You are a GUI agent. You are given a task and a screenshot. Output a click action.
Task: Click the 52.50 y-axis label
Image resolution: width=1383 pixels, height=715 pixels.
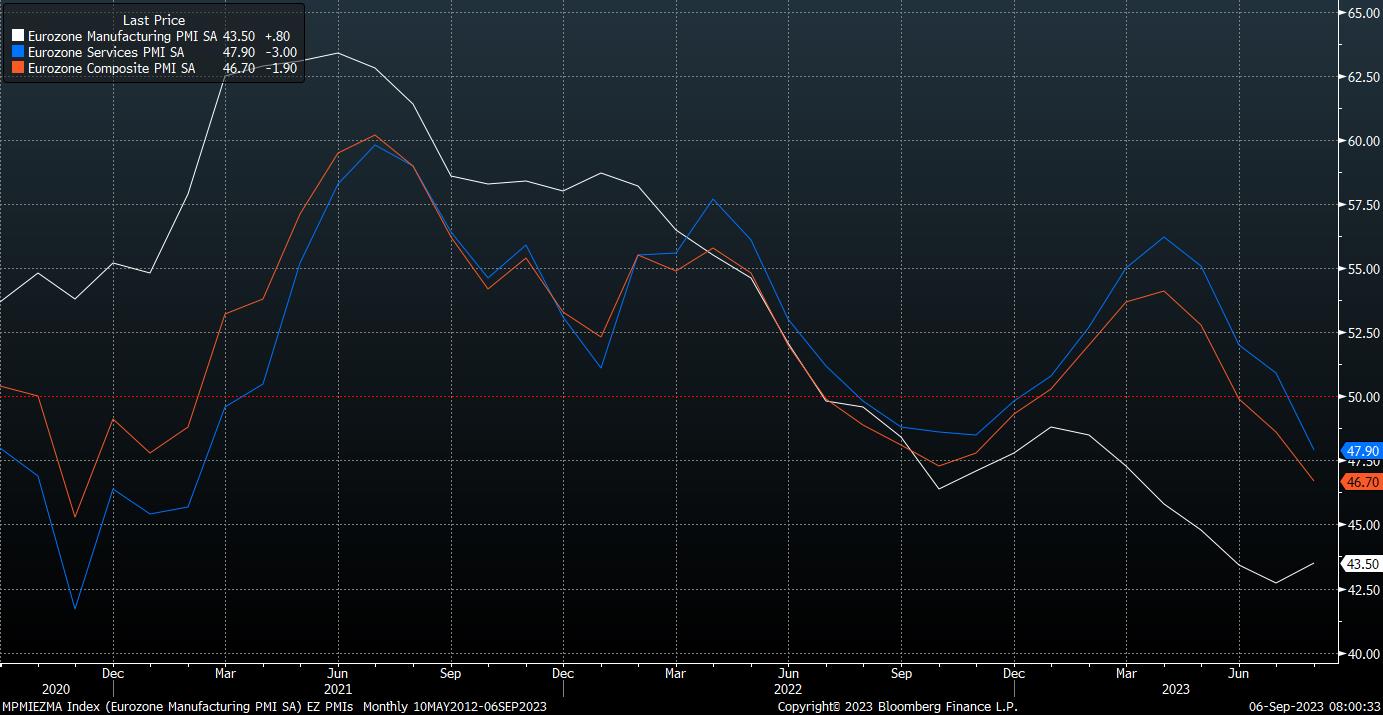[x=1363, y=333]
